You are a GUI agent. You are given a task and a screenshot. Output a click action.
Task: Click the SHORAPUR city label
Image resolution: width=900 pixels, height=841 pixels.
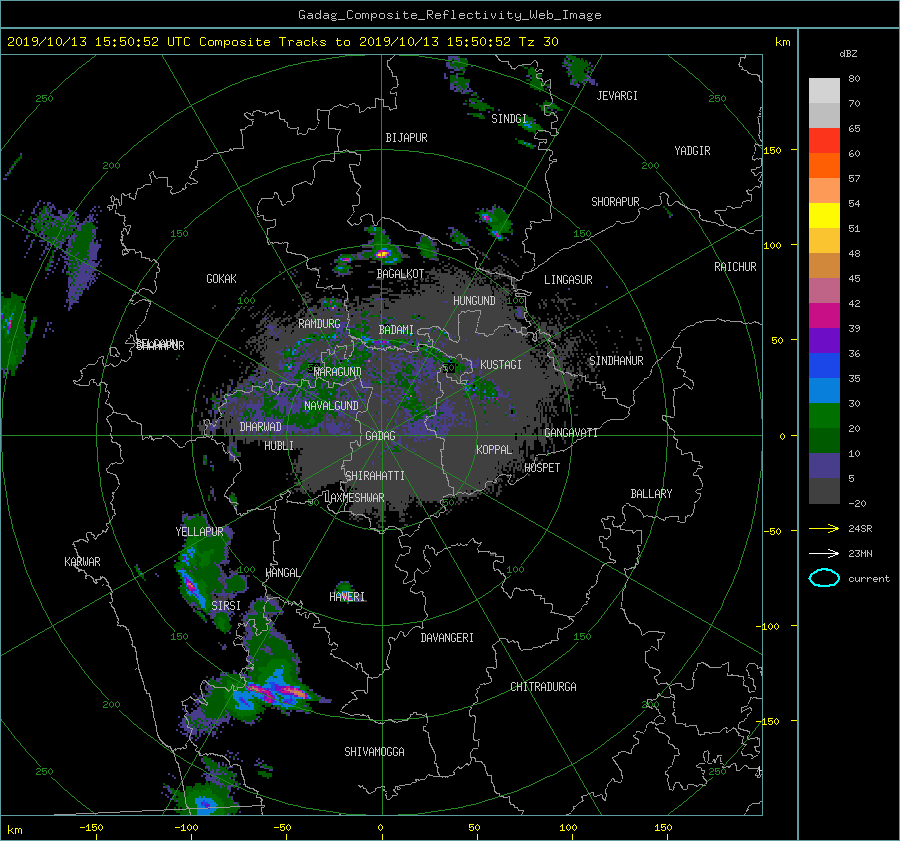pyautogui.click(x=615, y=202)
